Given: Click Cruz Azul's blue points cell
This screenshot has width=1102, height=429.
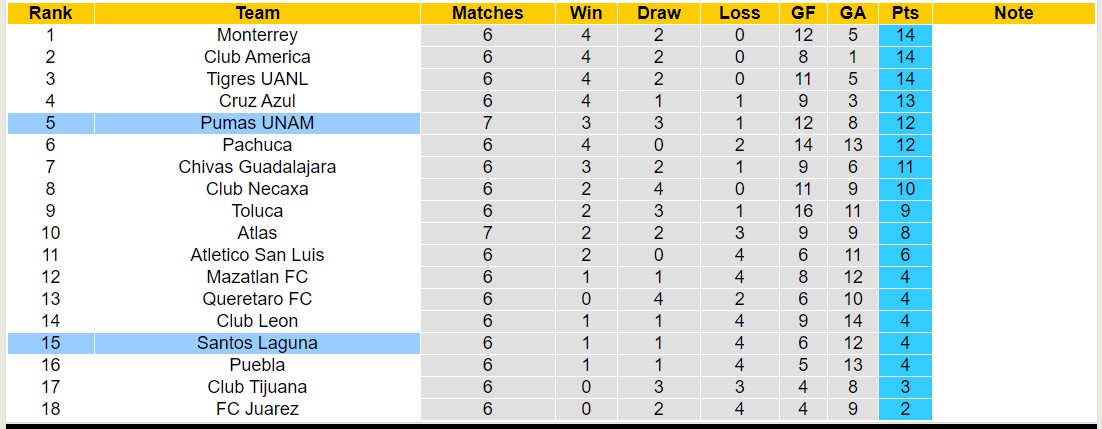Looking at the screenshot, I should [905, 101].
